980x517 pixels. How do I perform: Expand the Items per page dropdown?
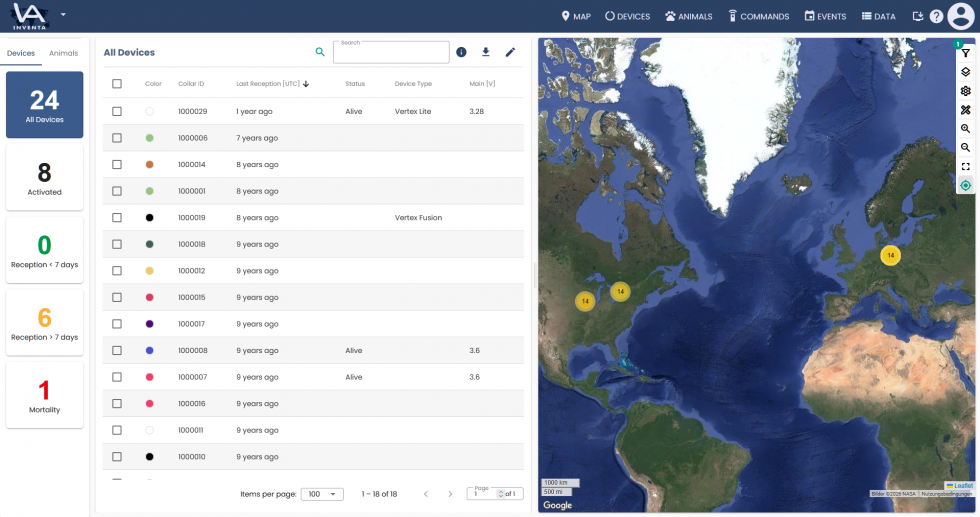pyautogui.click(x=321, y=494)
